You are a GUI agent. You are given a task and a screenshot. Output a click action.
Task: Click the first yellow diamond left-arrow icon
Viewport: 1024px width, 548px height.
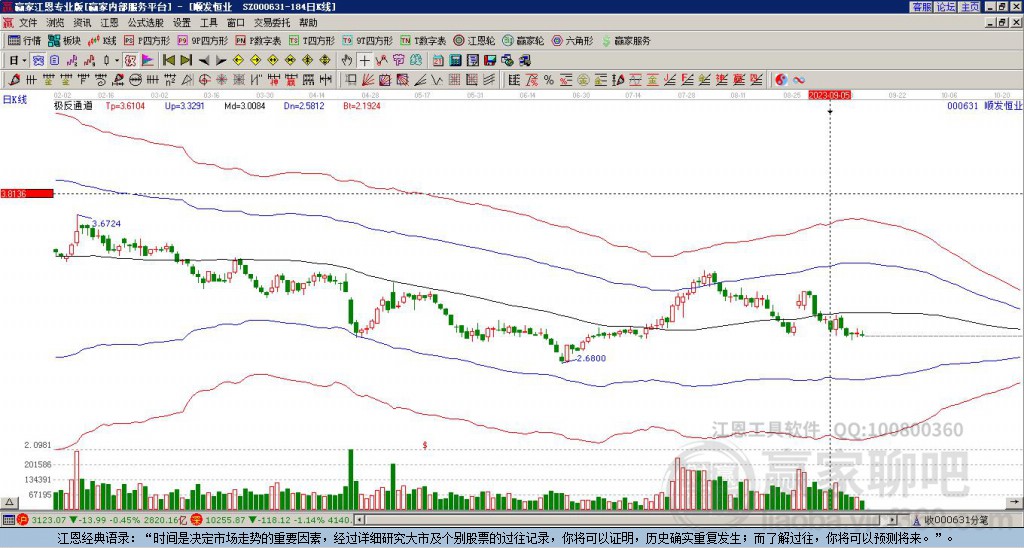238,61
